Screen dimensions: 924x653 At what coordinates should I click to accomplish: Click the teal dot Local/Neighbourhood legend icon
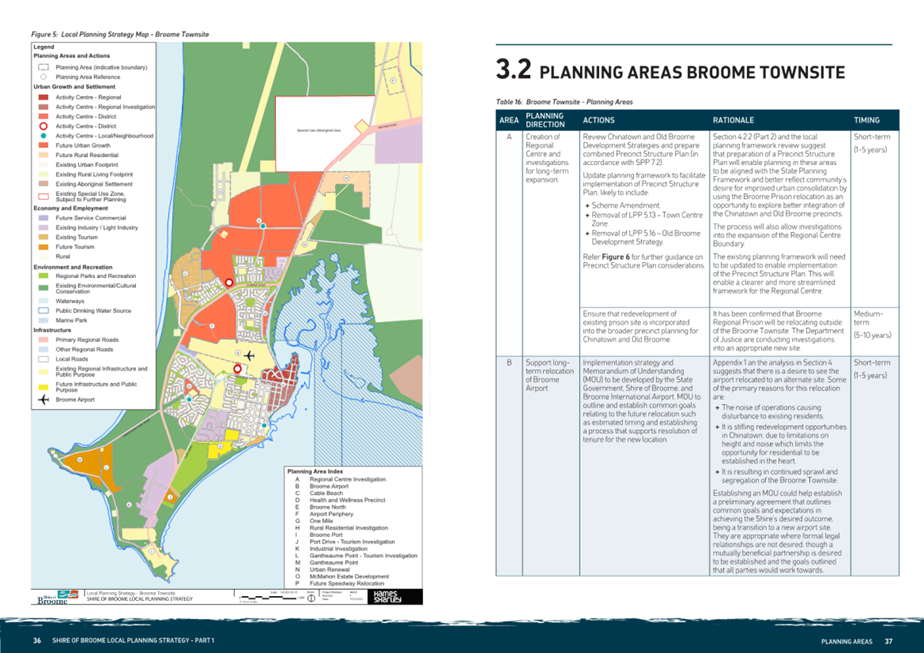43,136
